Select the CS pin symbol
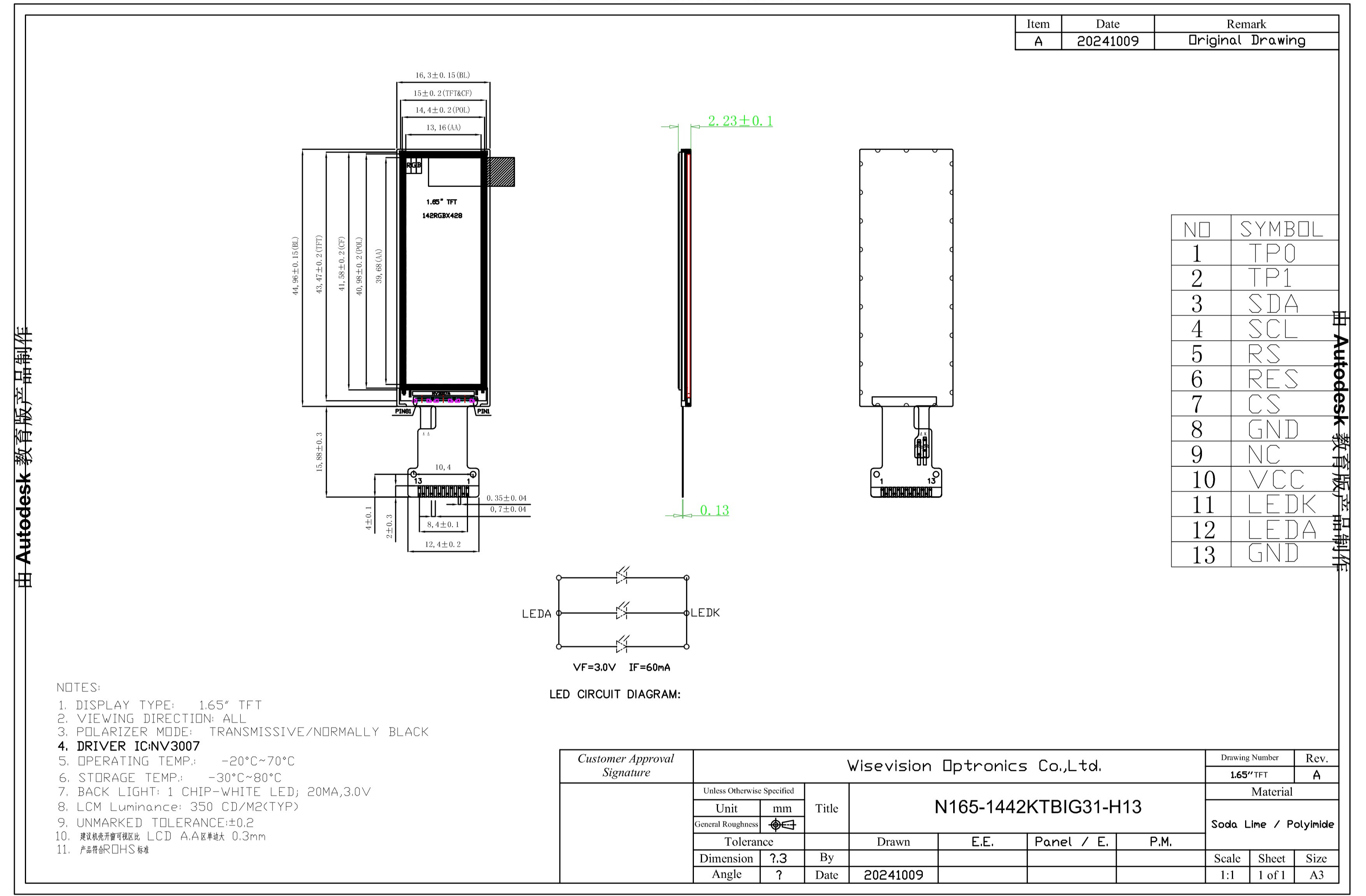Viewport: 1366px width, 896px height. coord(1264,404)
